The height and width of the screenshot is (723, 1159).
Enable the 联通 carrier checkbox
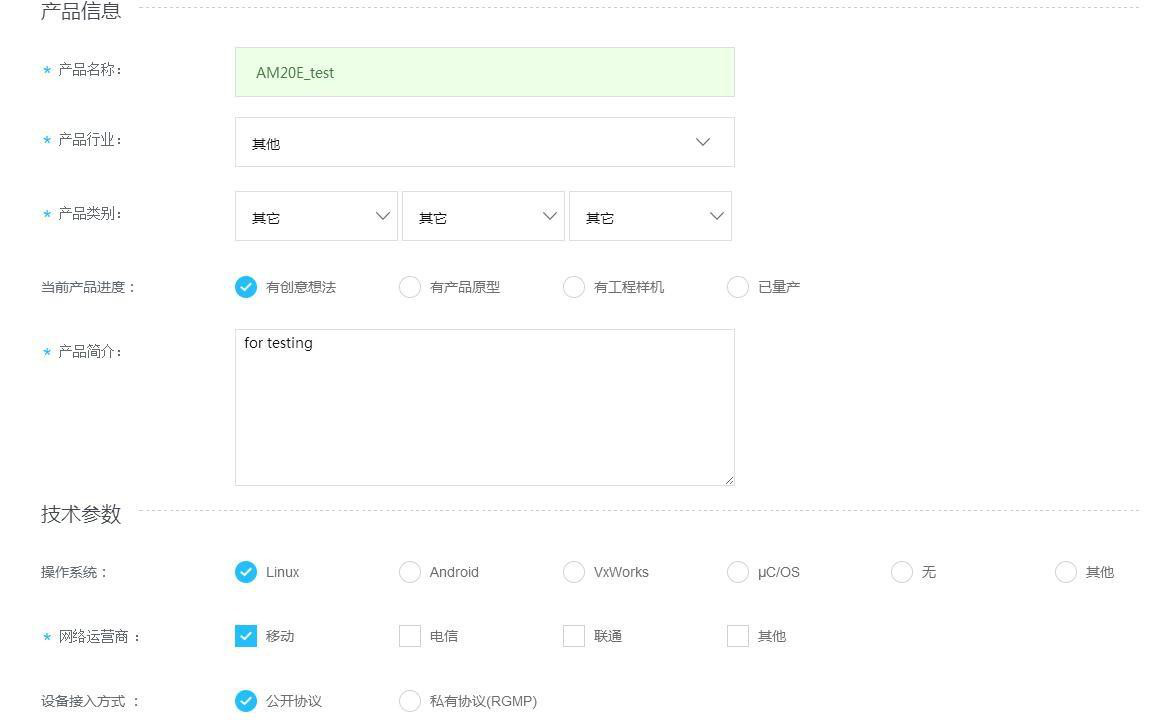(574, 635)
